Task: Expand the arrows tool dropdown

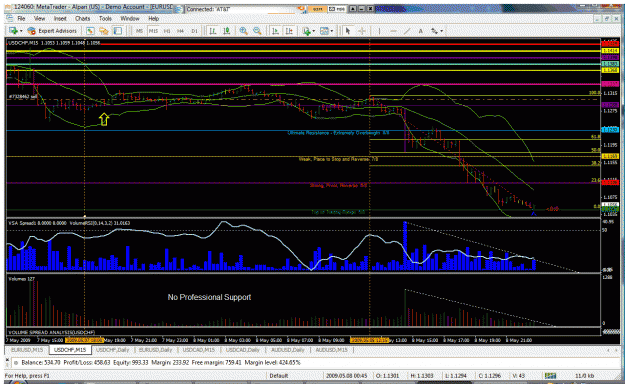Action: (442, 31)
